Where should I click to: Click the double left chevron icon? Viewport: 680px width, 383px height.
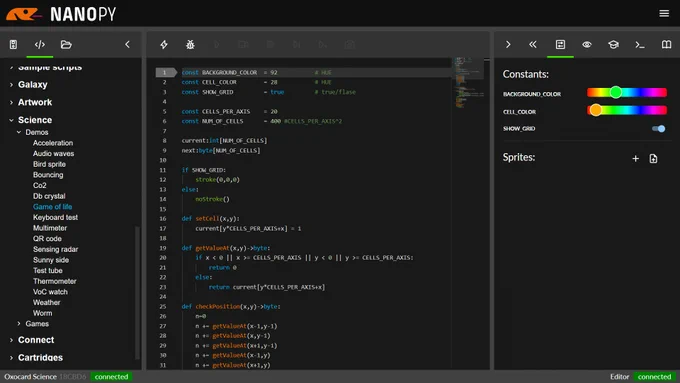click(533, 44)
